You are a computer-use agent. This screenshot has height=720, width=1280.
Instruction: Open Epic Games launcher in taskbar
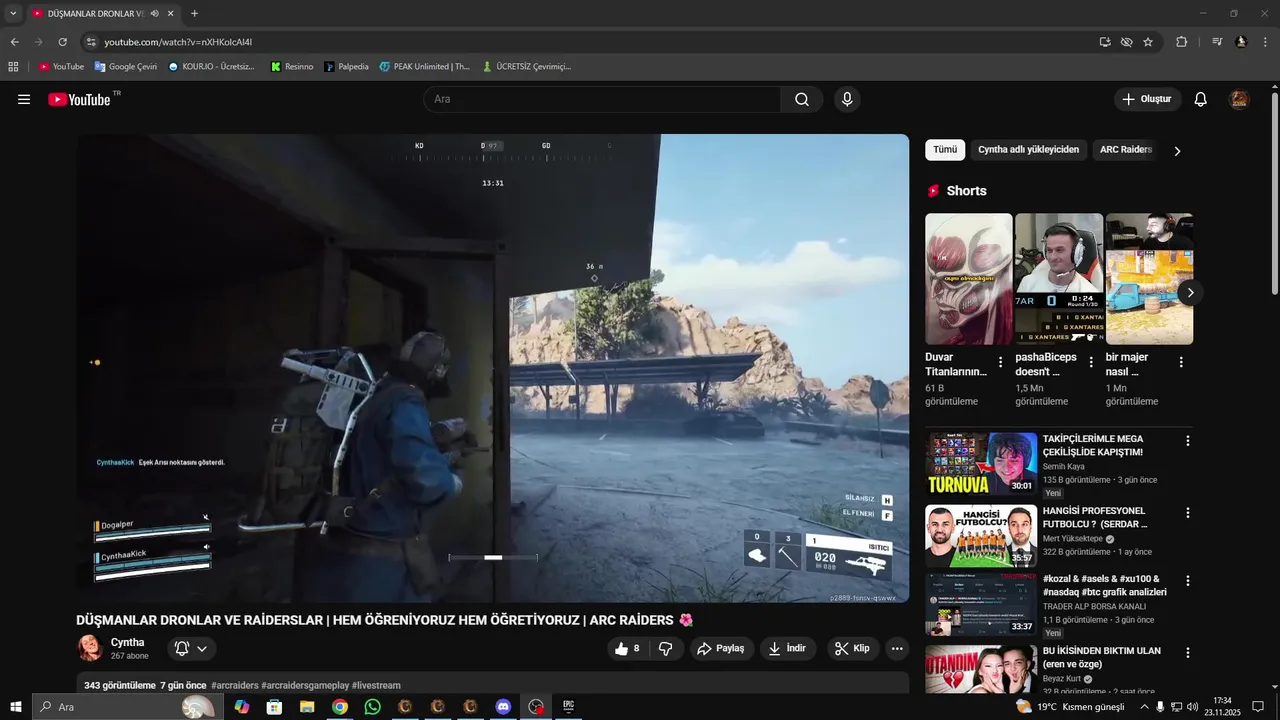pos(568,707)
